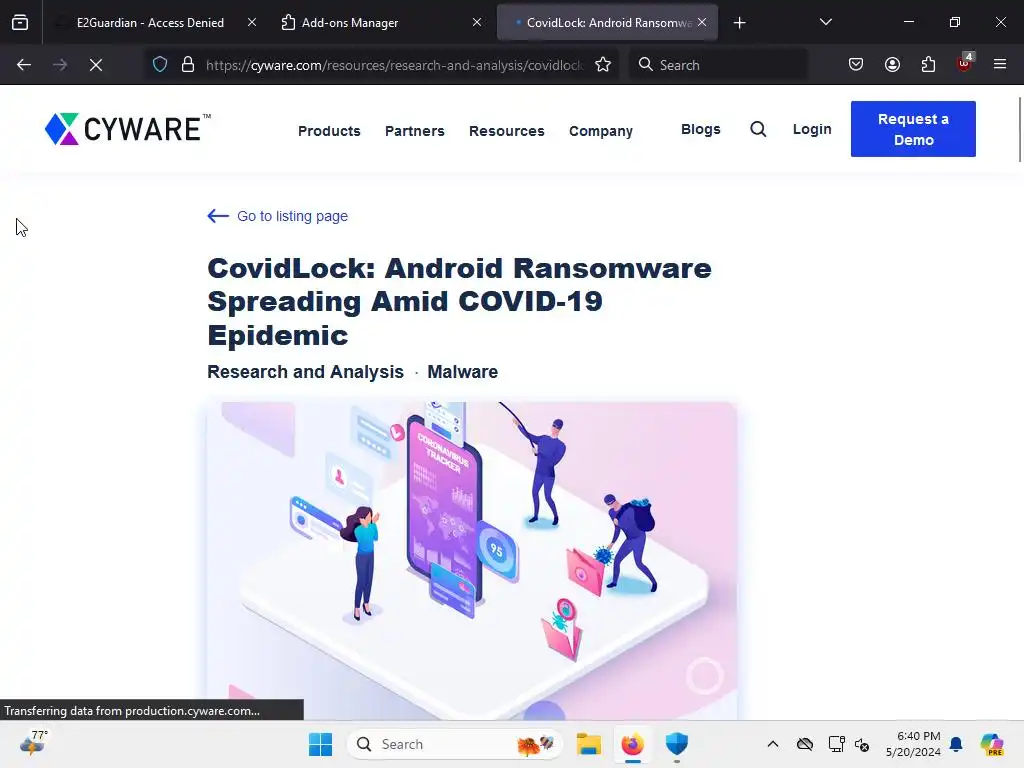Click the CovidLock article headline

(459, 302)
